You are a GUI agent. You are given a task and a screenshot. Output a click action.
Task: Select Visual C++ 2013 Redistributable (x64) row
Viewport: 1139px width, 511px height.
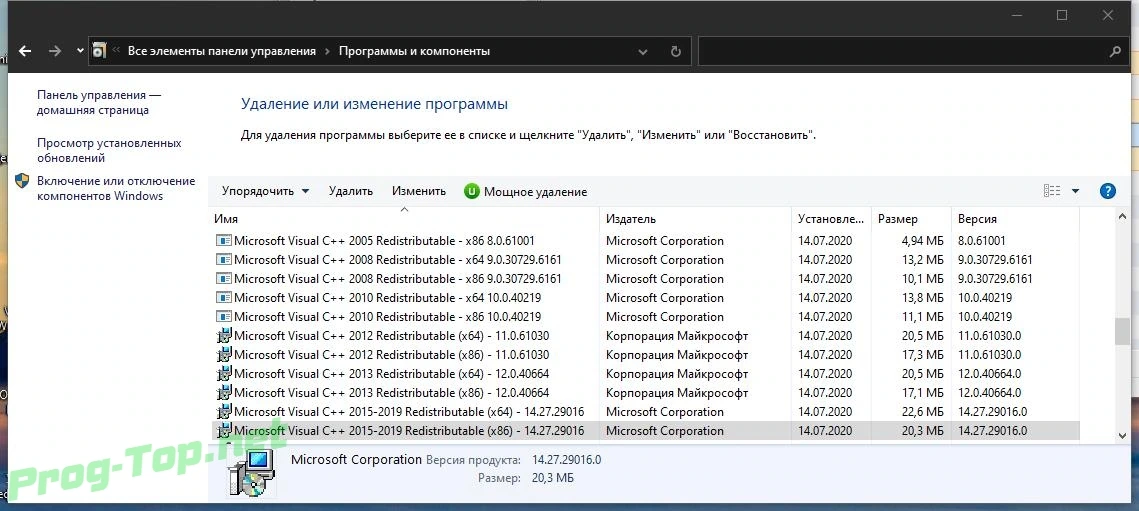click(645, 374)
